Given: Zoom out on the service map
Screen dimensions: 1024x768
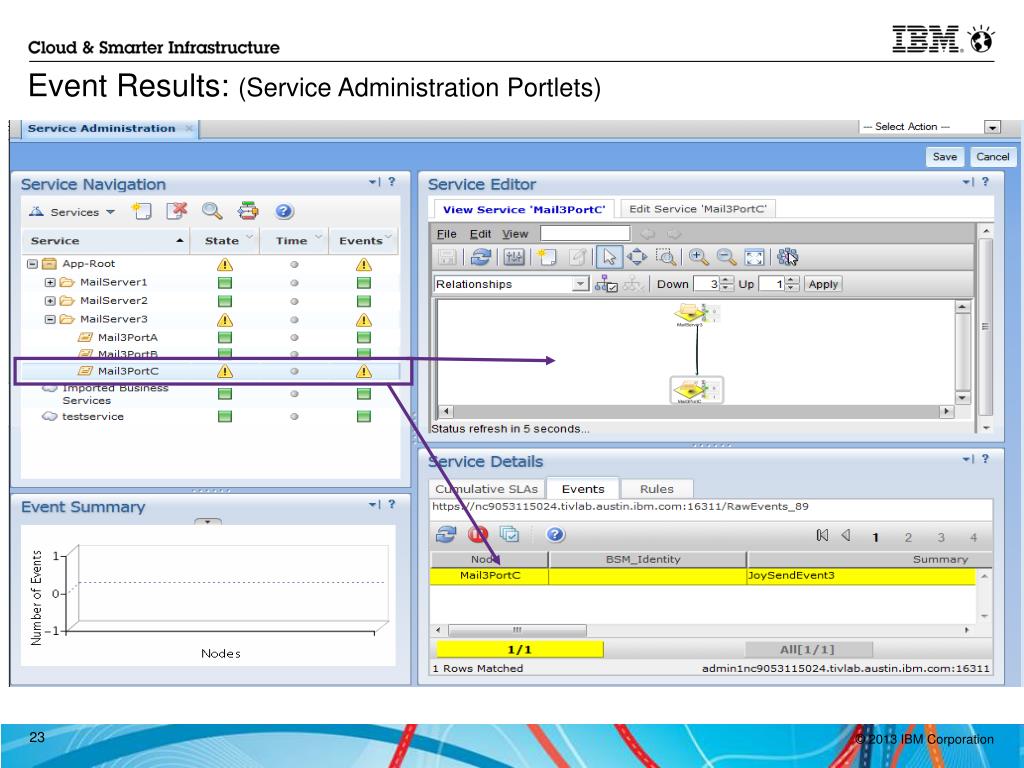Looking at the screenshot, I should pyautogui.click(x=726, y=257).
